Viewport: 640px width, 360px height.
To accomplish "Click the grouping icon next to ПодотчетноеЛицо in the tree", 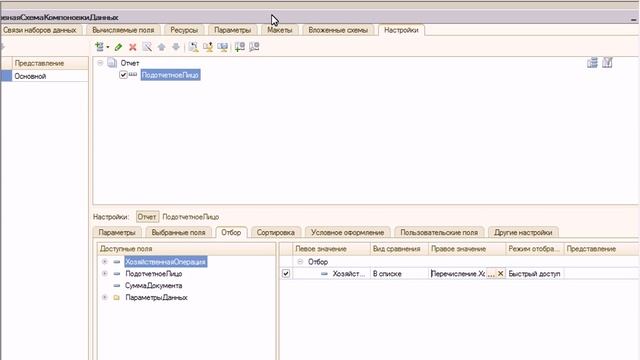I will (x=133, y=75).
